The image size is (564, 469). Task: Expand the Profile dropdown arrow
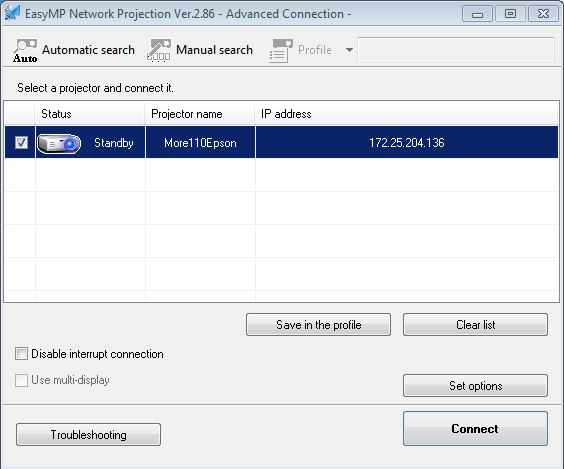tap(349, 50)
